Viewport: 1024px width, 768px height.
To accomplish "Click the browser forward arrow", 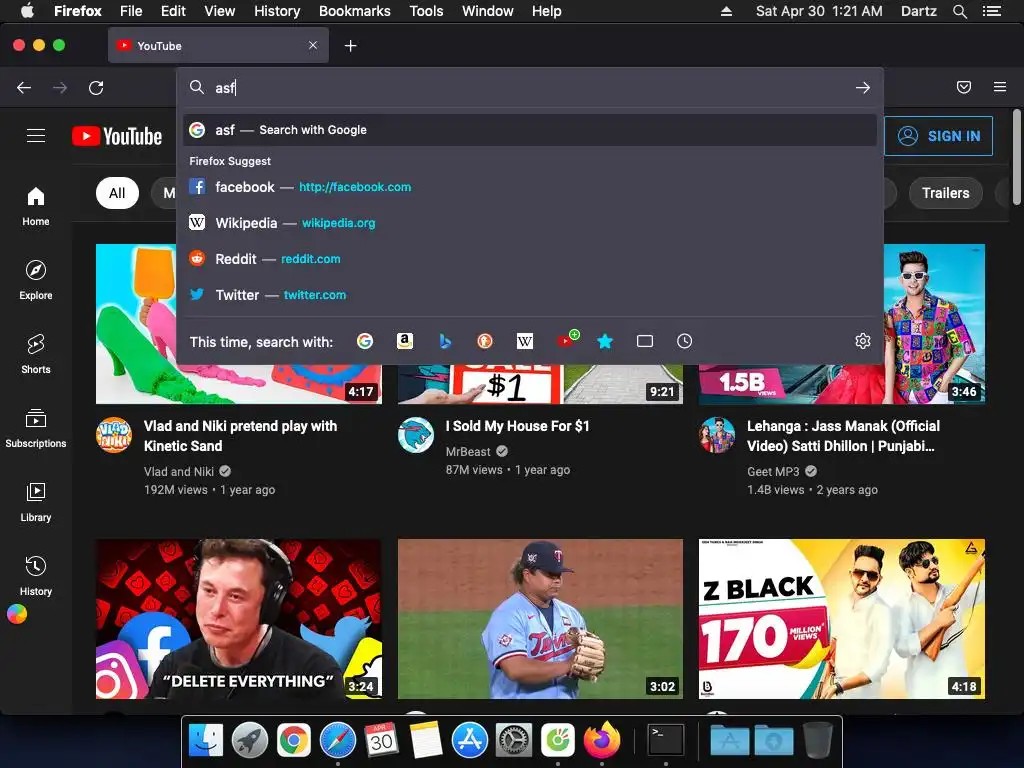I will click(60, 88).
